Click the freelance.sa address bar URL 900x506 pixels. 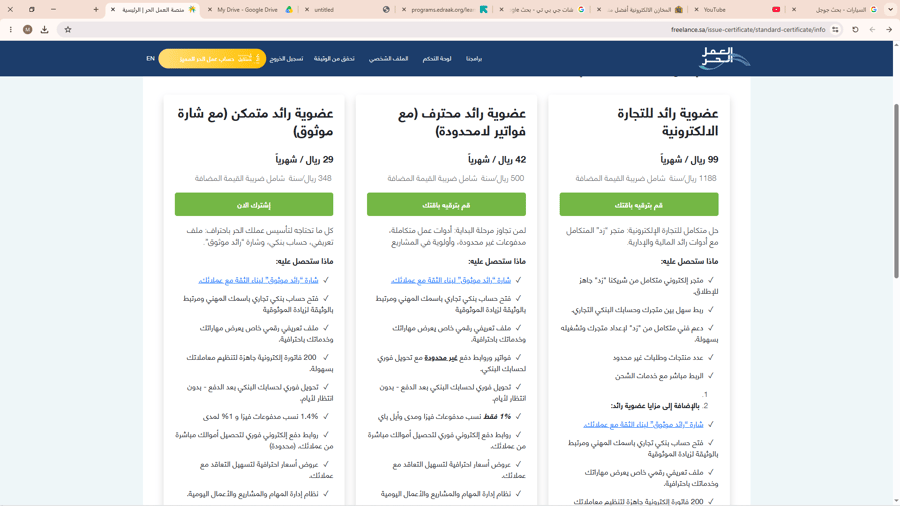(748, 29)
